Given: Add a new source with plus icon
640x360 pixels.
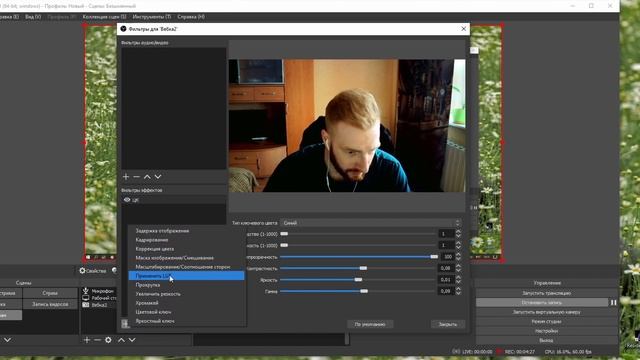Looking at the screenshot, I should click(x=87, y=340).
